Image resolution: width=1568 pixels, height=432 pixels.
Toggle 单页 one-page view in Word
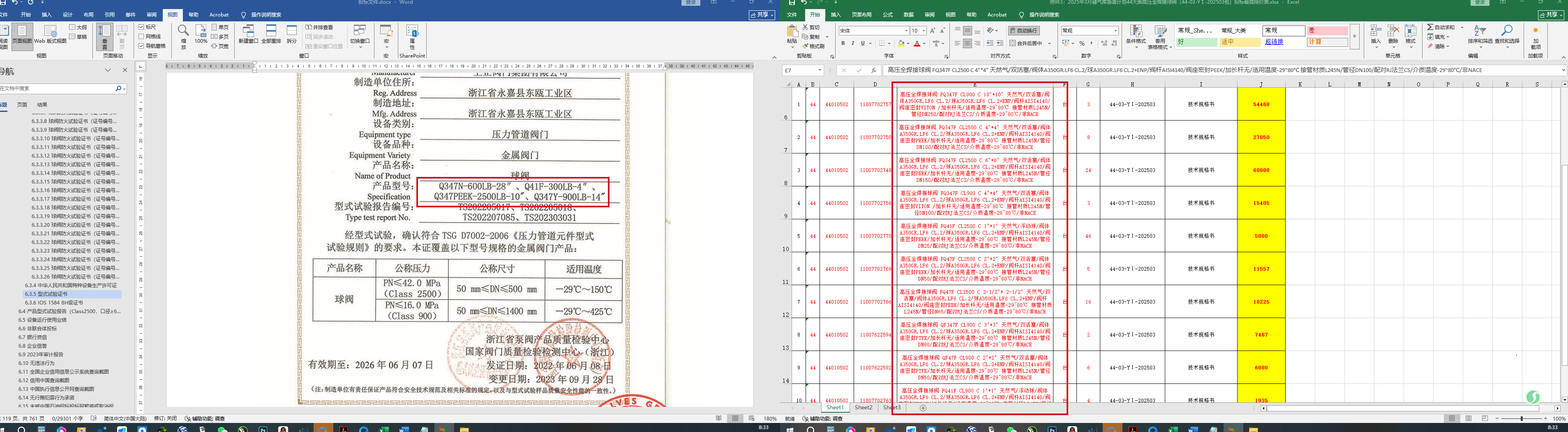point(220,28)
